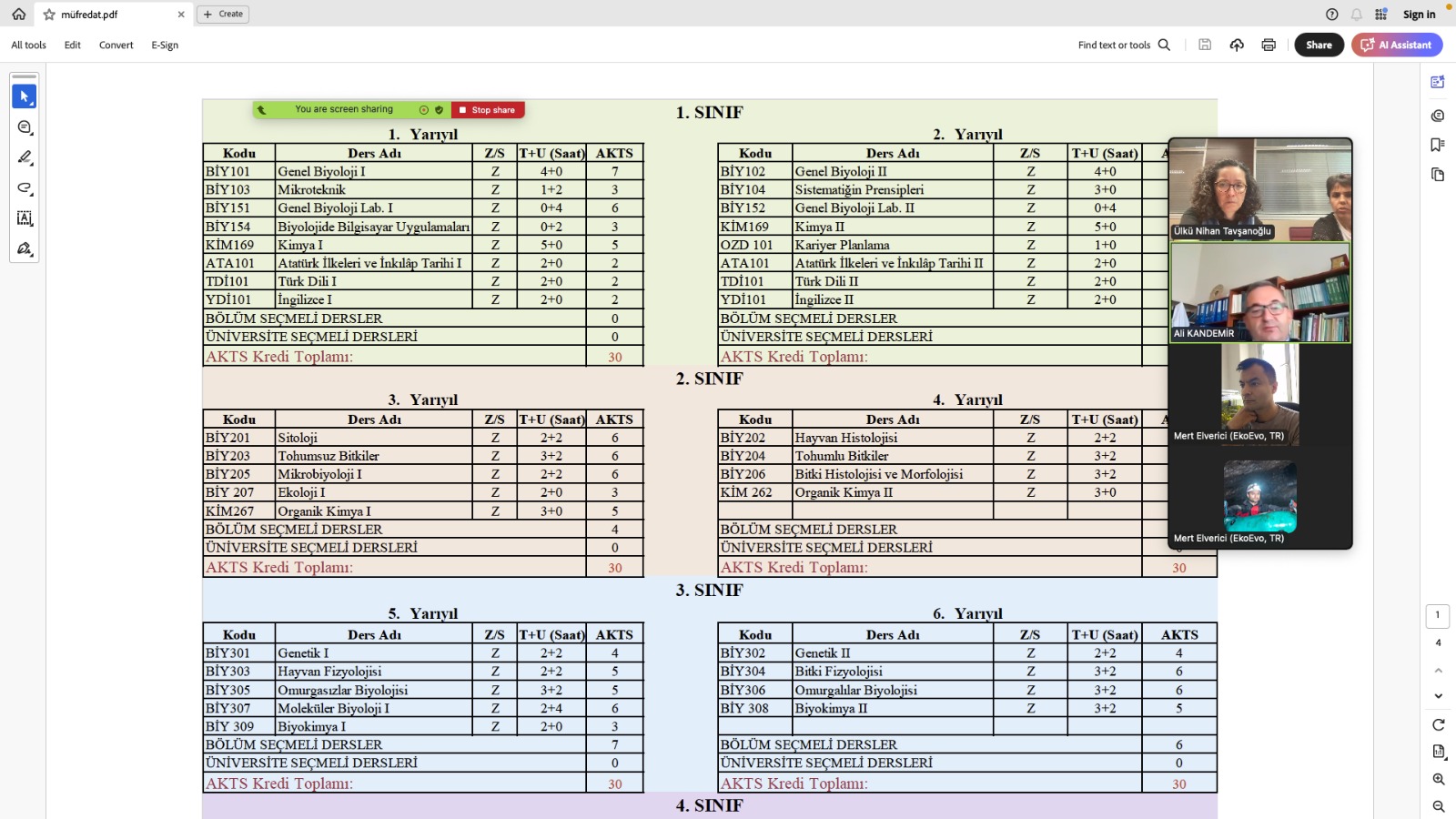Open the AI Assistant
Screen dimensions: 1456x819
tap(1397, 45)
